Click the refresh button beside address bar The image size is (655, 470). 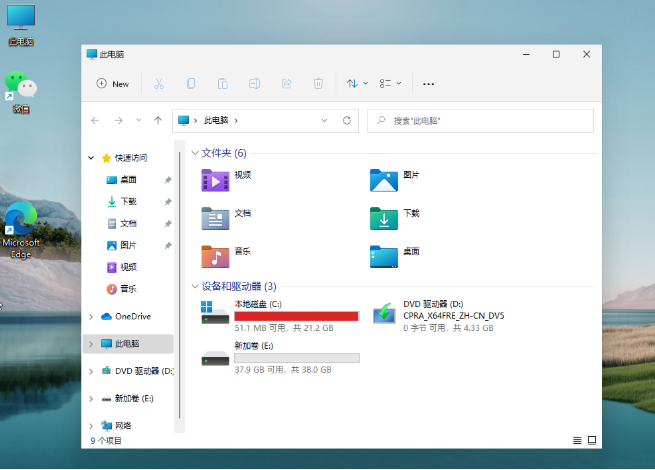(x=347, y=120)
